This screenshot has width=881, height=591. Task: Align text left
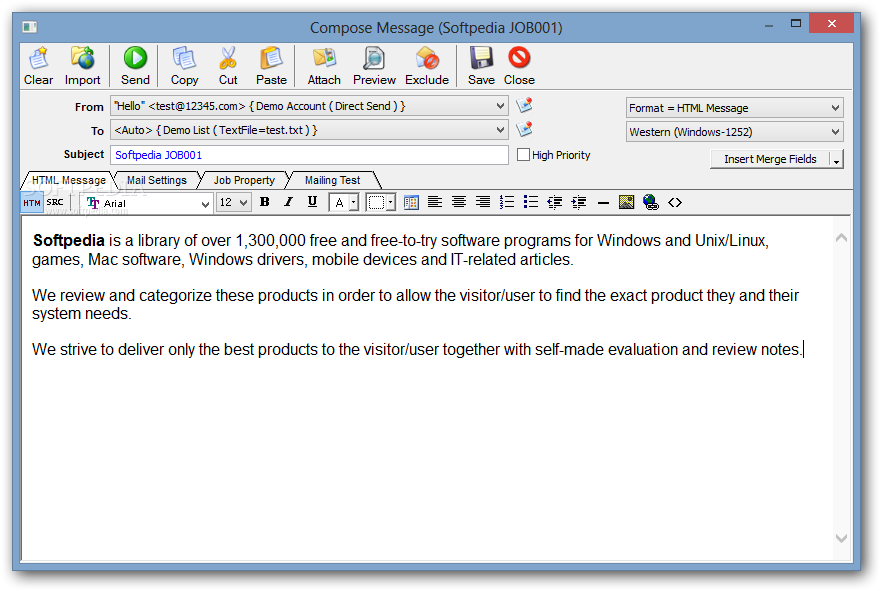click(x=435, y=202)
